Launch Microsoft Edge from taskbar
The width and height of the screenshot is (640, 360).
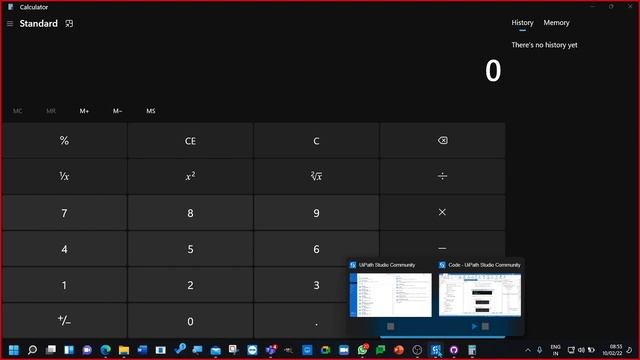[105, 350]
